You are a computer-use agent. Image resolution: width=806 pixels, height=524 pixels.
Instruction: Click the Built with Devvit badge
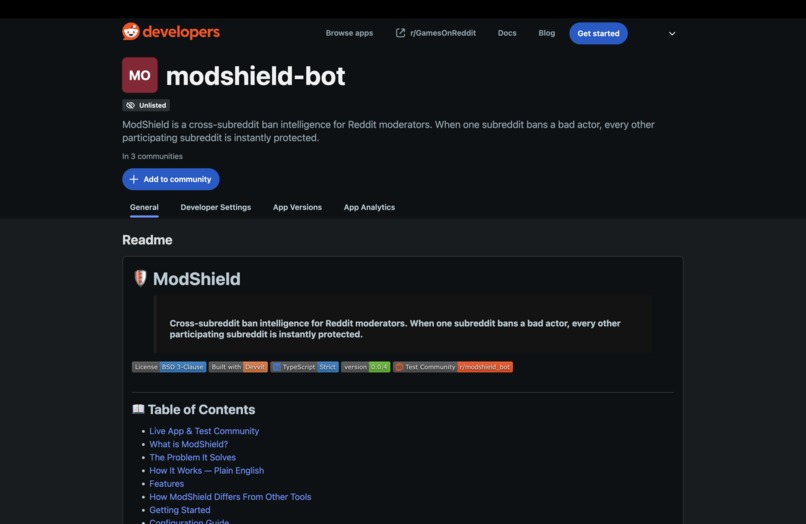(238, 367)
